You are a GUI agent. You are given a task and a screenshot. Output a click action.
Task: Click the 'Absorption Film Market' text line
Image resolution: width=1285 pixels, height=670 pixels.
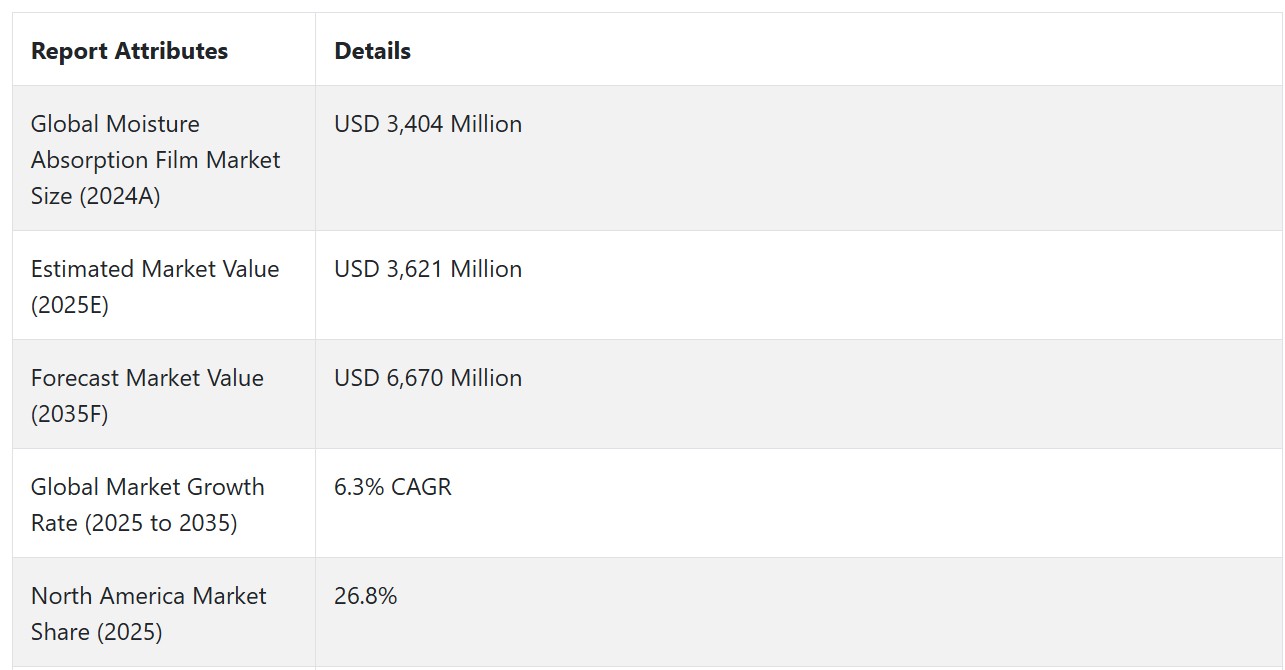click(156, 160)
